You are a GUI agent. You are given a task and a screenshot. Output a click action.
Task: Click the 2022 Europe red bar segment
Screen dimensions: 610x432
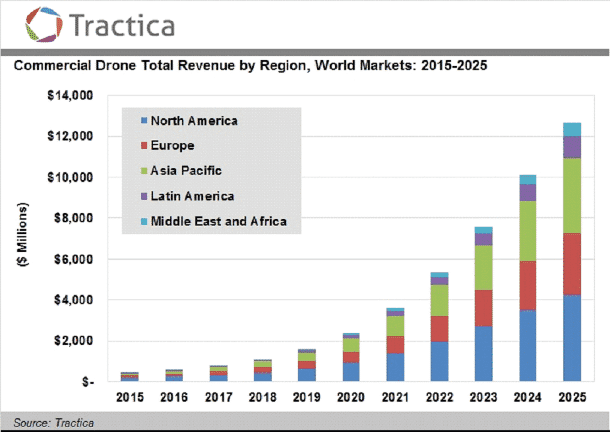click(x=439, y=329)
